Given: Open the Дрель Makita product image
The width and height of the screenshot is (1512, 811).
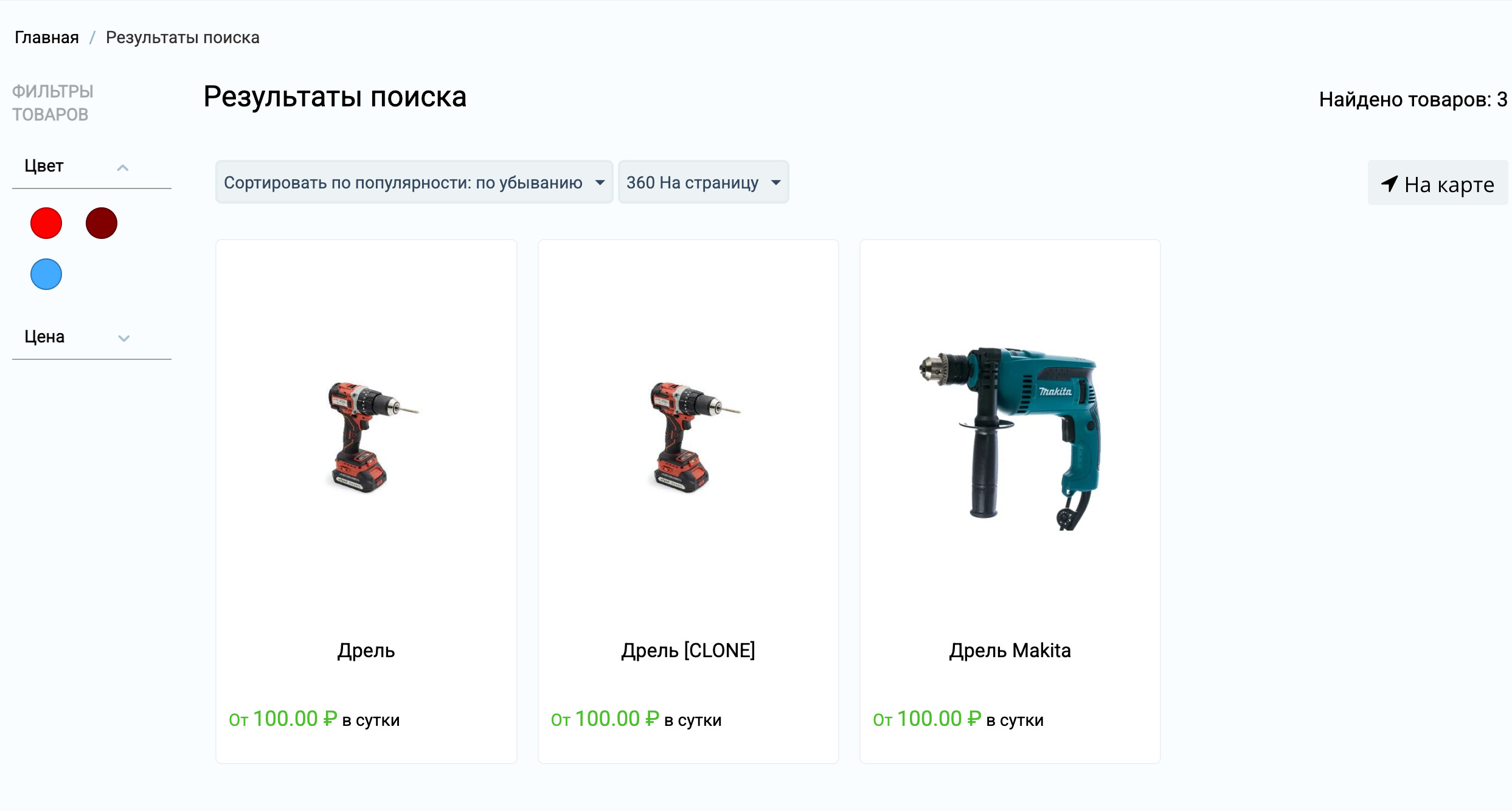Looking at the screenshot, I should [1010, 438].
